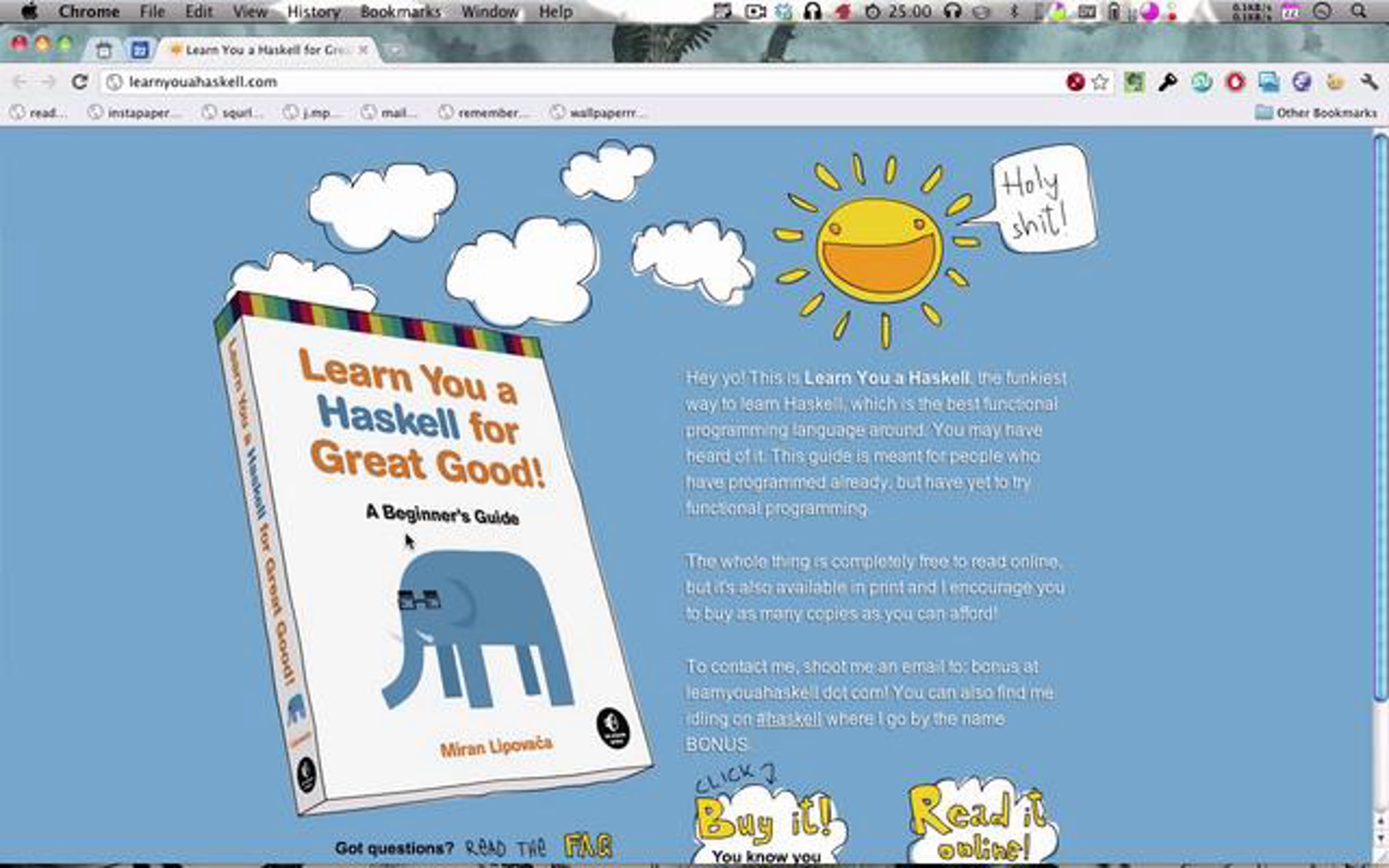Bookmark this page with the star icon

tap(1100, 82)
